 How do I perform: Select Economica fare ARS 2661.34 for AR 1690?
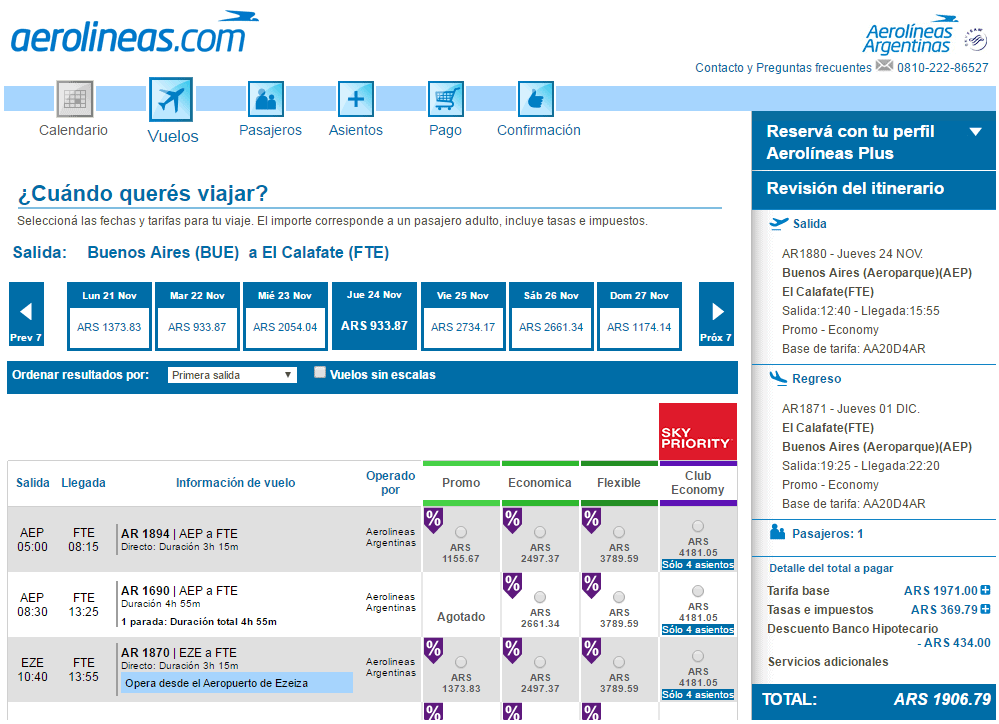[x=540, y=597]
